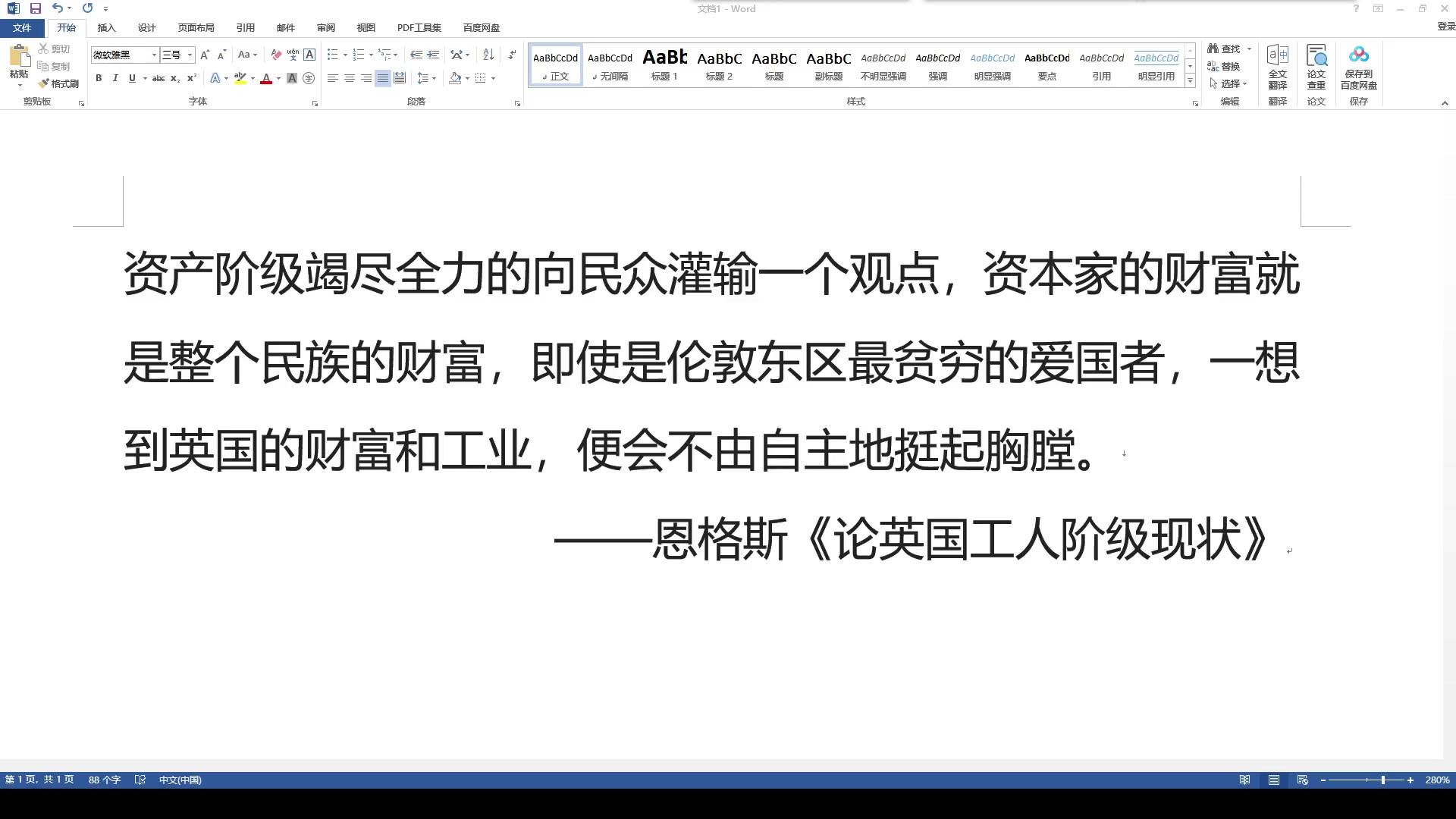Open the File (文件) tab
Screen dimensions: 1456x819
(22, 27)
